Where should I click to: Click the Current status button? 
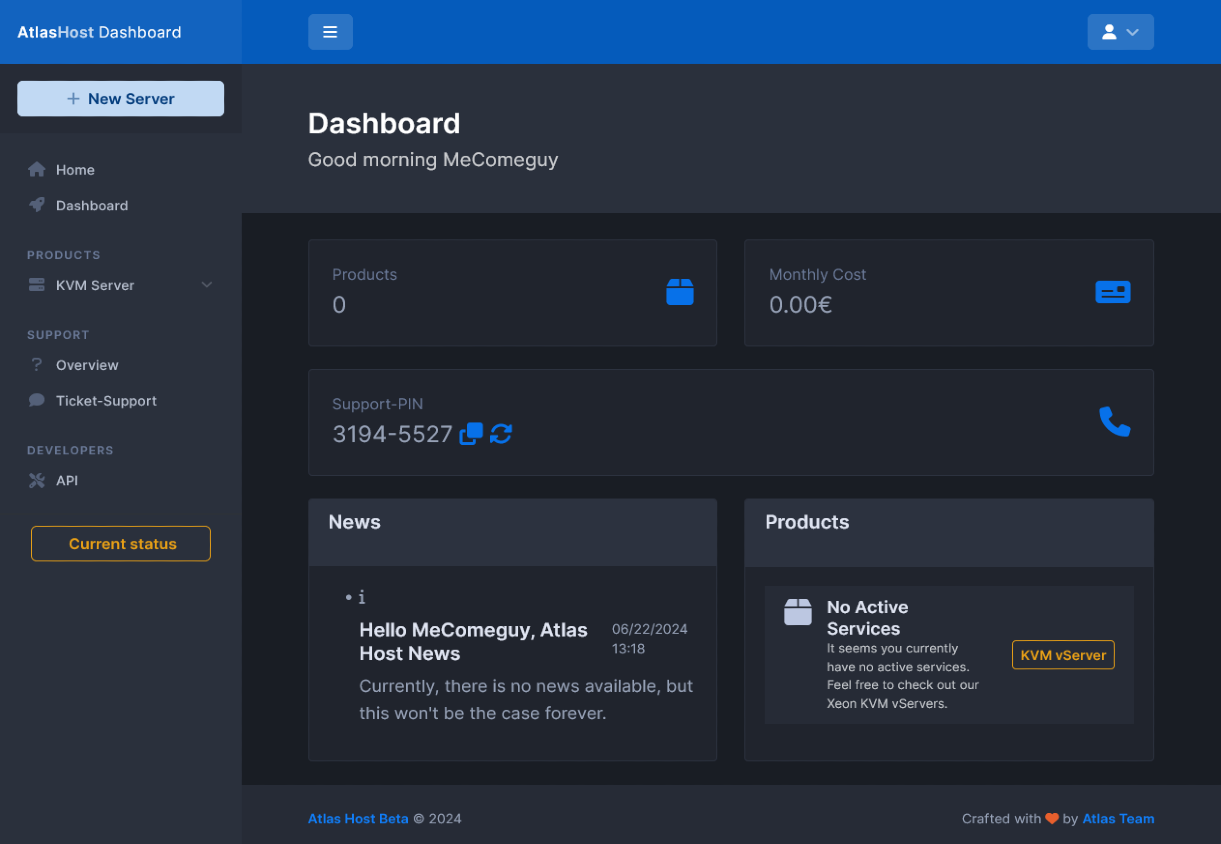pos(121,544)
